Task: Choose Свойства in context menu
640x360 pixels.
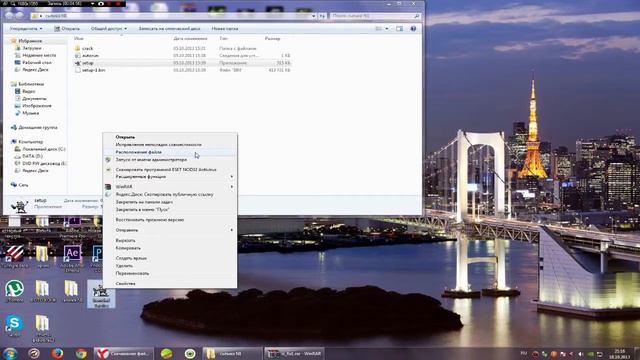Action: (x=170, y=283)
